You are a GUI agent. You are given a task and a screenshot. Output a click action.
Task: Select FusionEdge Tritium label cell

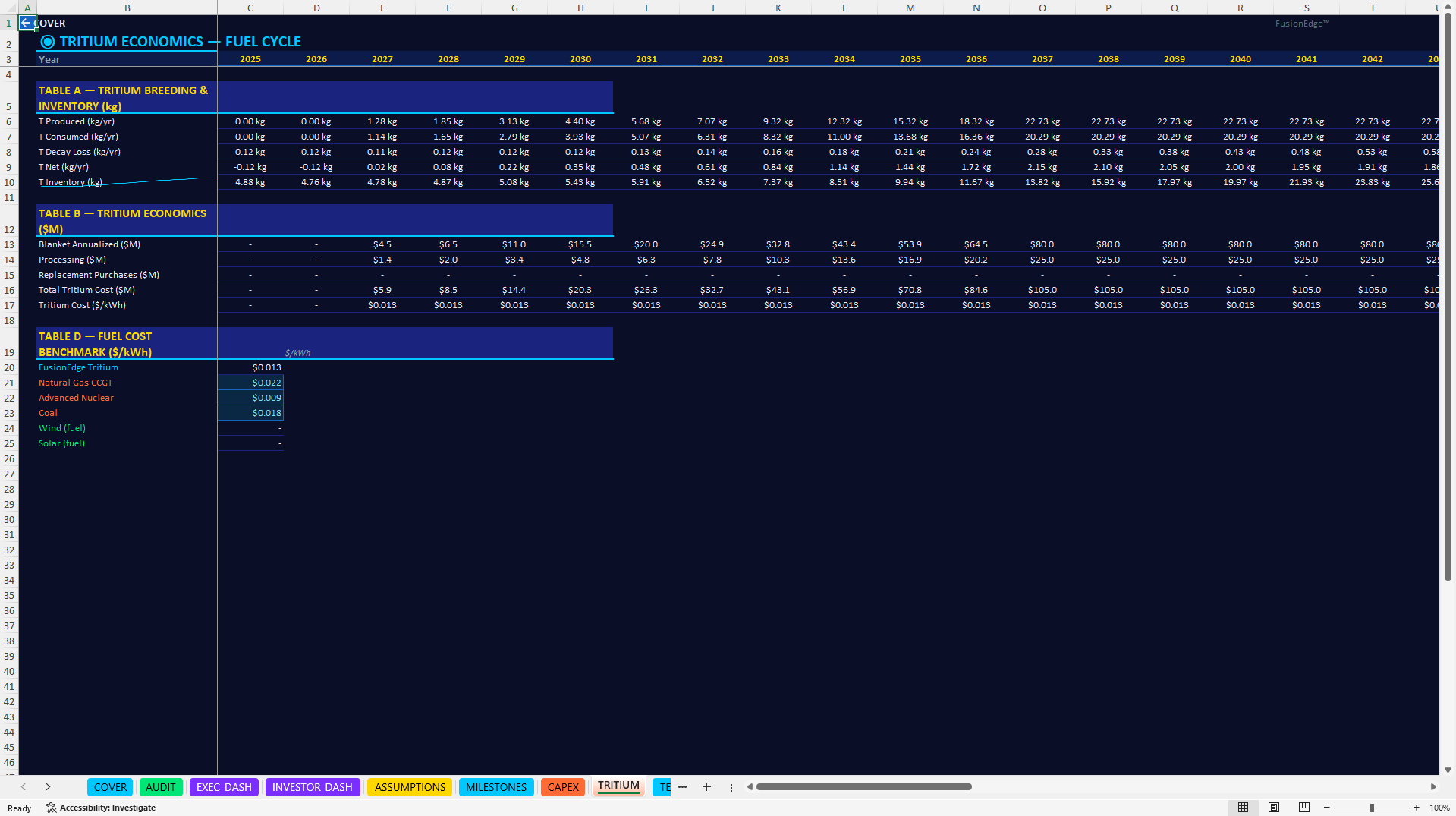click(127, 367)
